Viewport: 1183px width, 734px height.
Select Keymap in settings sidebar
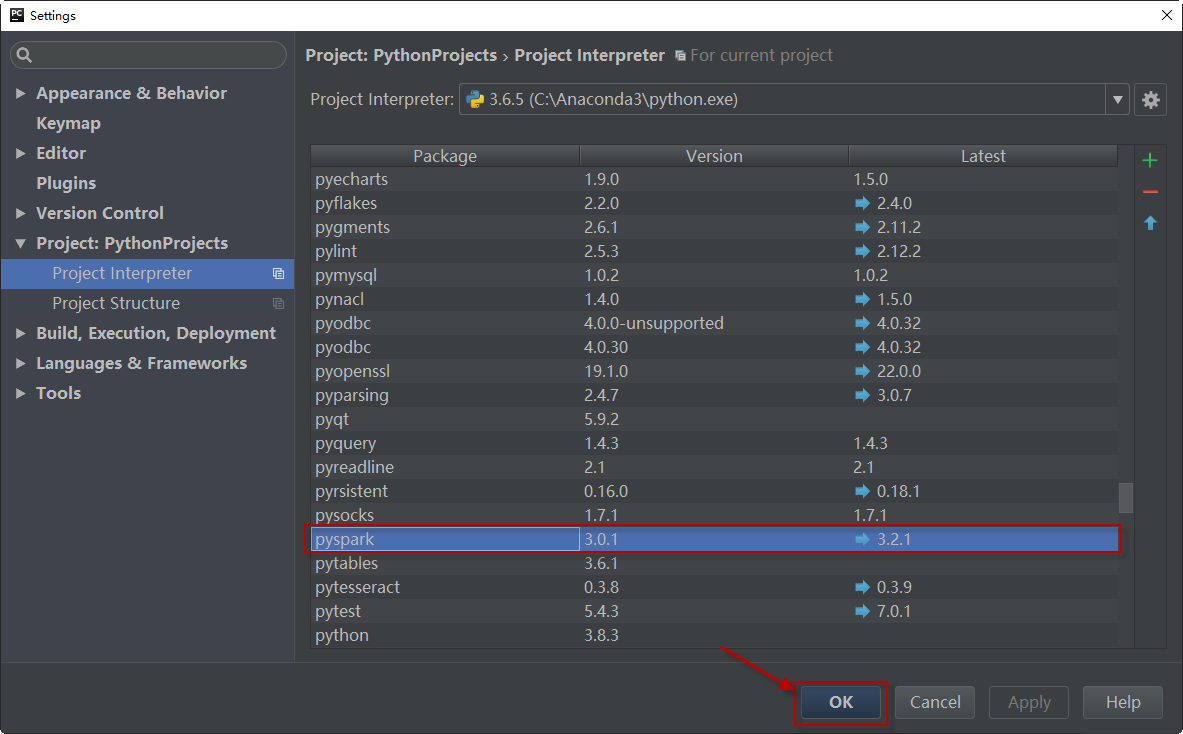tap(68, 123)
